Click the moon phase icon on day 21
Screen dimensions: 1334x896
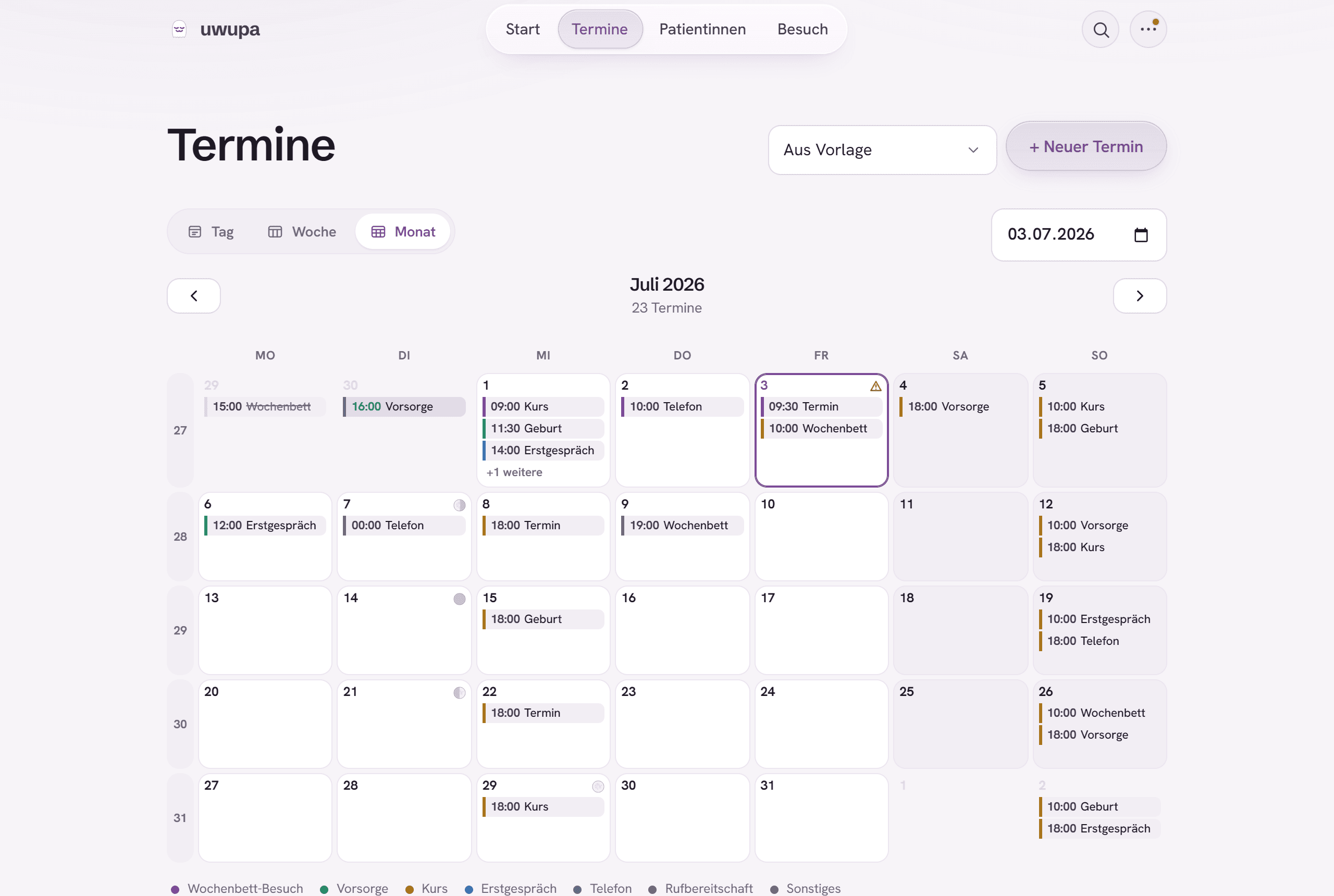(459, 692)
